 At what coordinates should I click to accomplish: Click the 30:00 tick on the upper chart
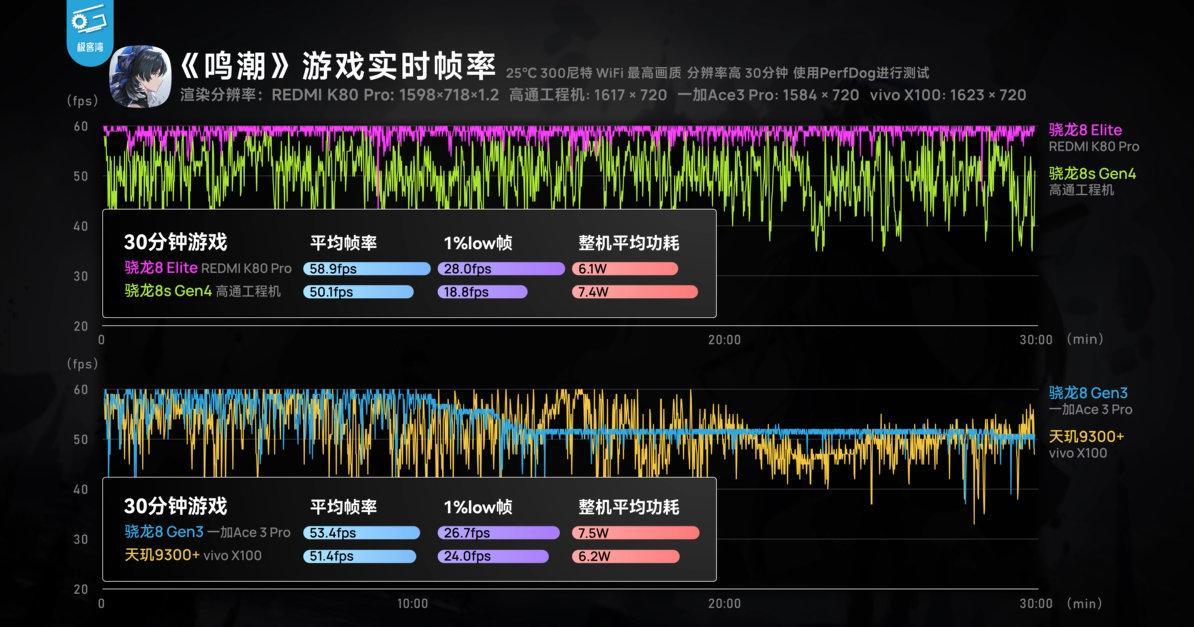pos(1036,340)
